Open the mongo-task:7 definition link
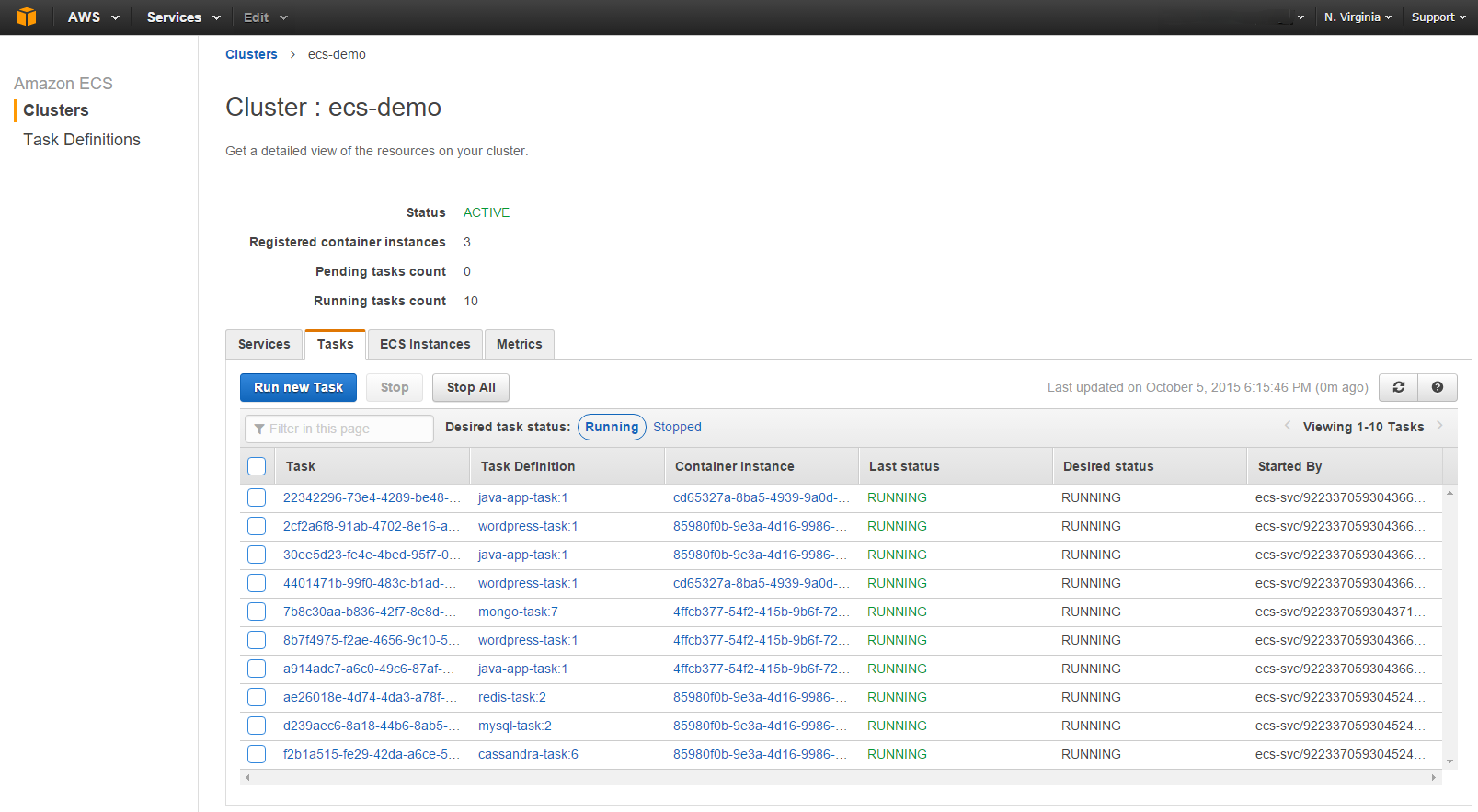1478x812 pixels. tap(518, 612)
